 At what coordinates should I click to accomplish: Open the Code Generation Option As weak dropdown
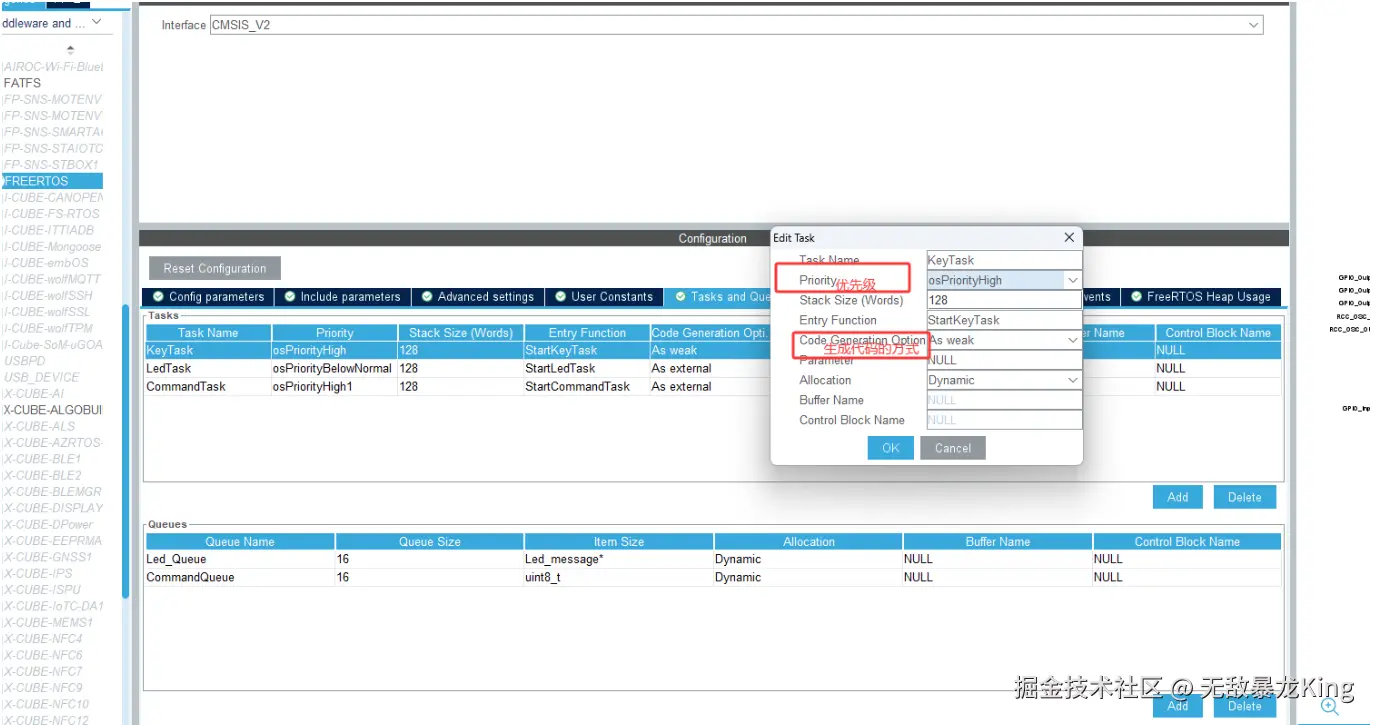[x=1072, y=340]
